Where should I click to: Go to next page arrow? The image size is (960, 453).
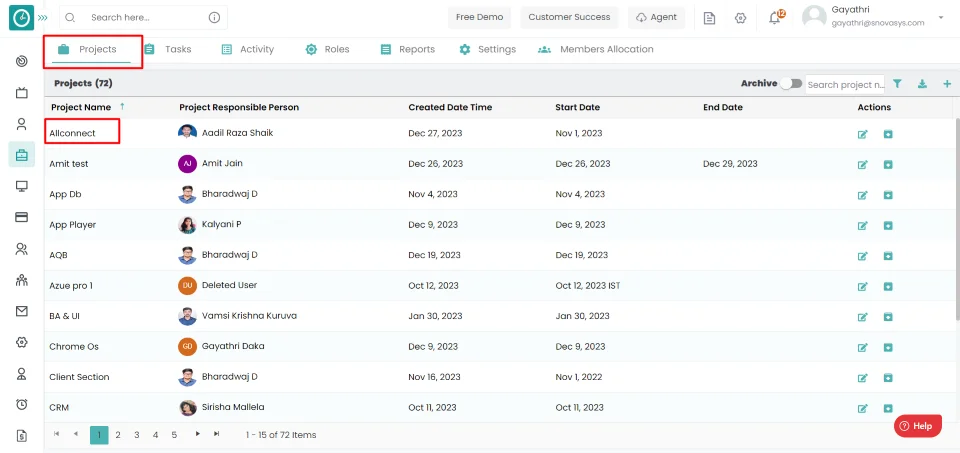point(197,434)
